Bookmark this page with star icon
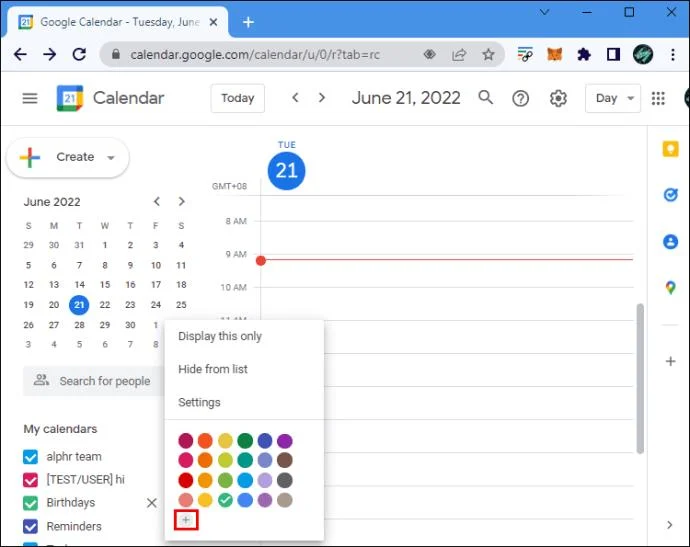690x547 pixels. pyautogui.click(x=488, y=55)
